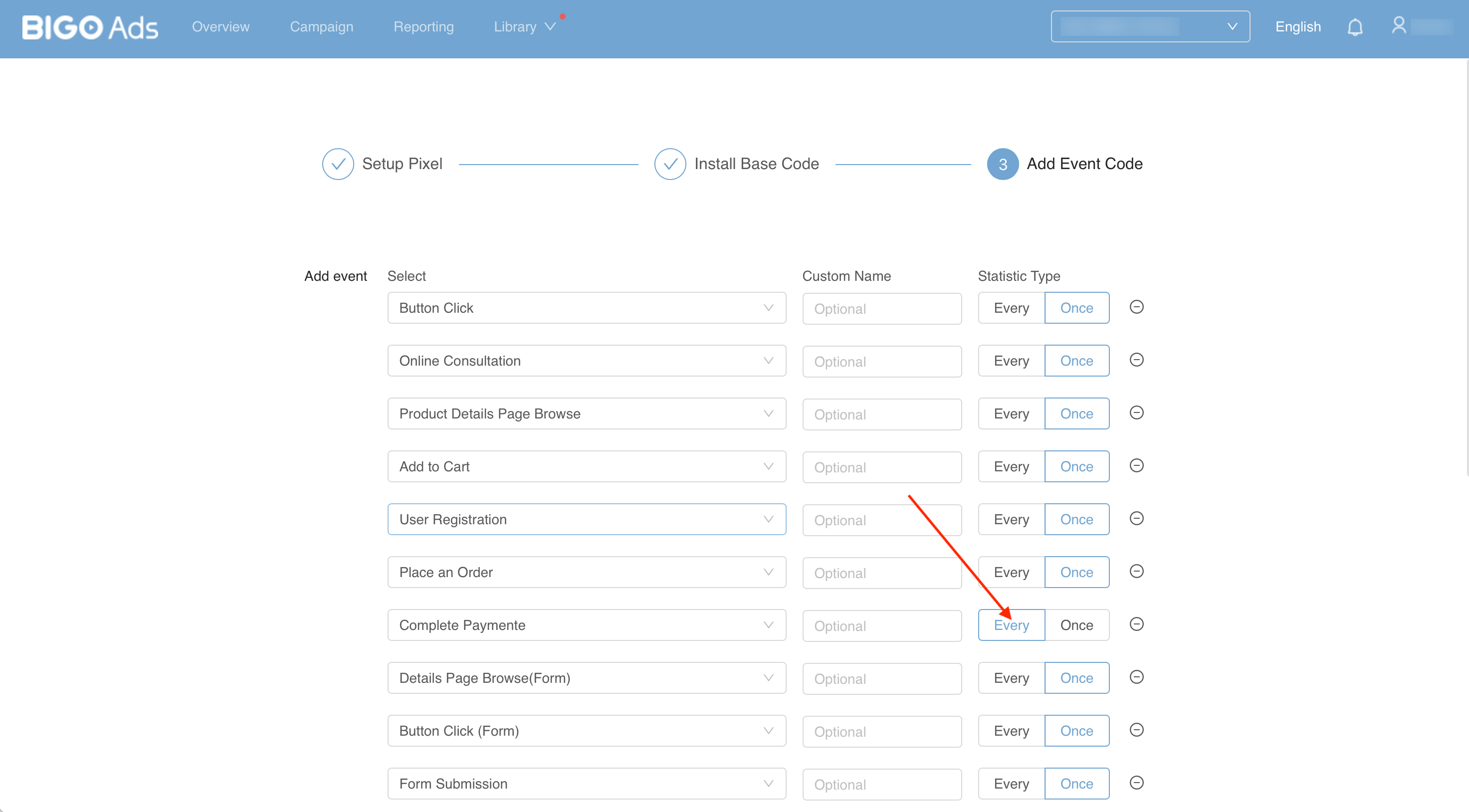Switch language via English link
This screenshot has width=1469, height=812.
tap(1297, 27)
